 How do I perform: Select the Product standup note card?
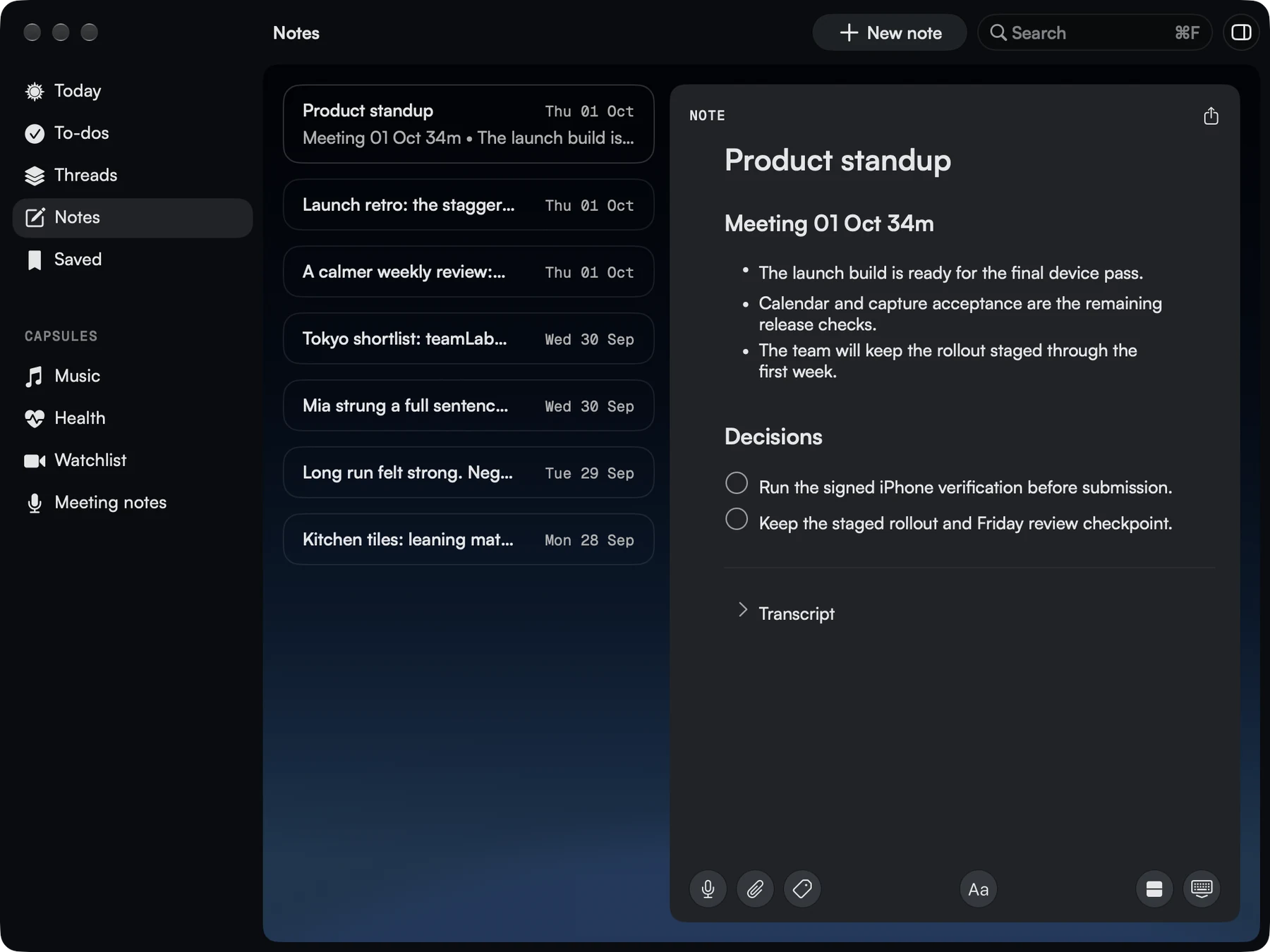(468, 124)
